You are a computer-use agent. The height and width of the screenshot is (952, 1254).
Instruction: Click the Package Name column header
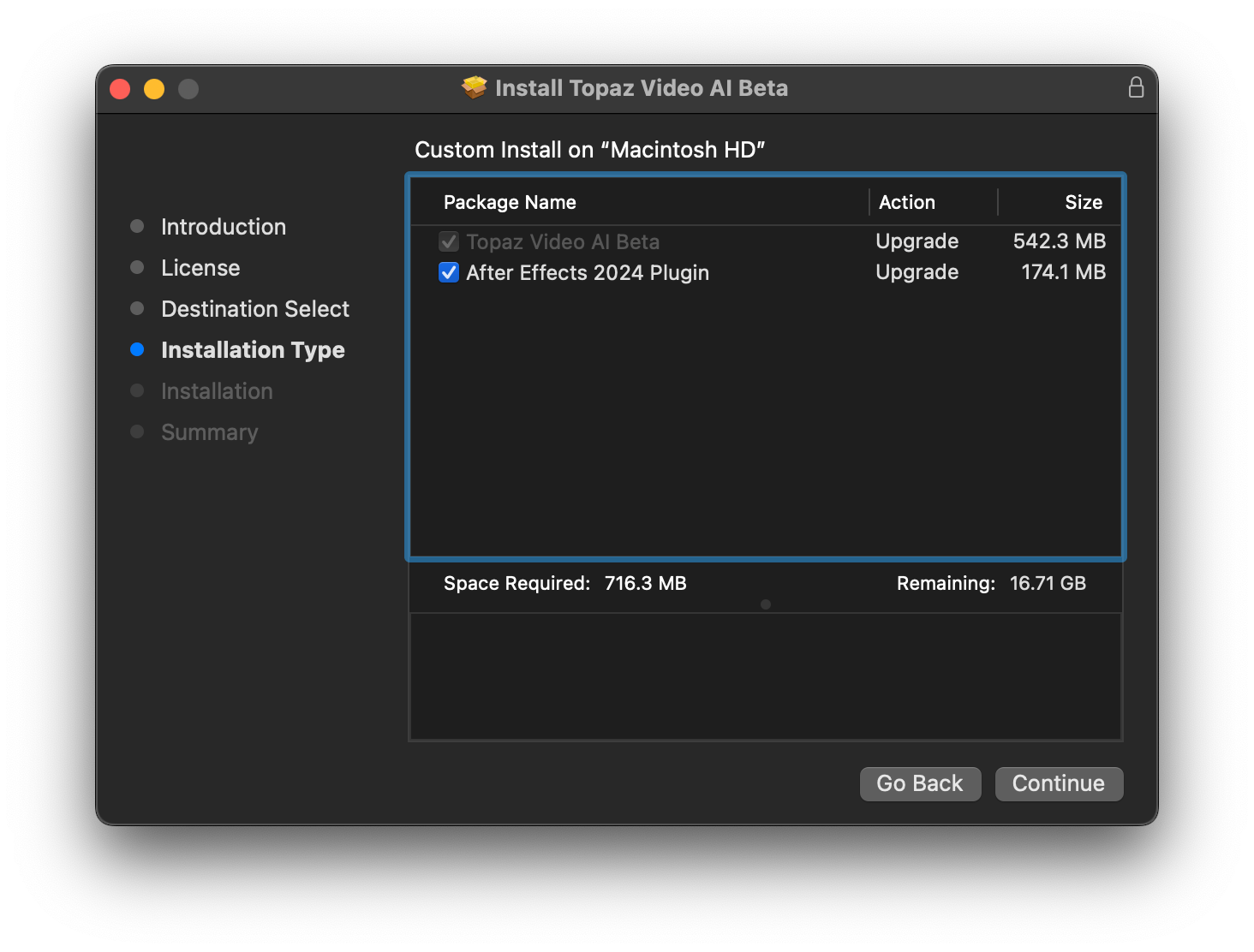510,202
